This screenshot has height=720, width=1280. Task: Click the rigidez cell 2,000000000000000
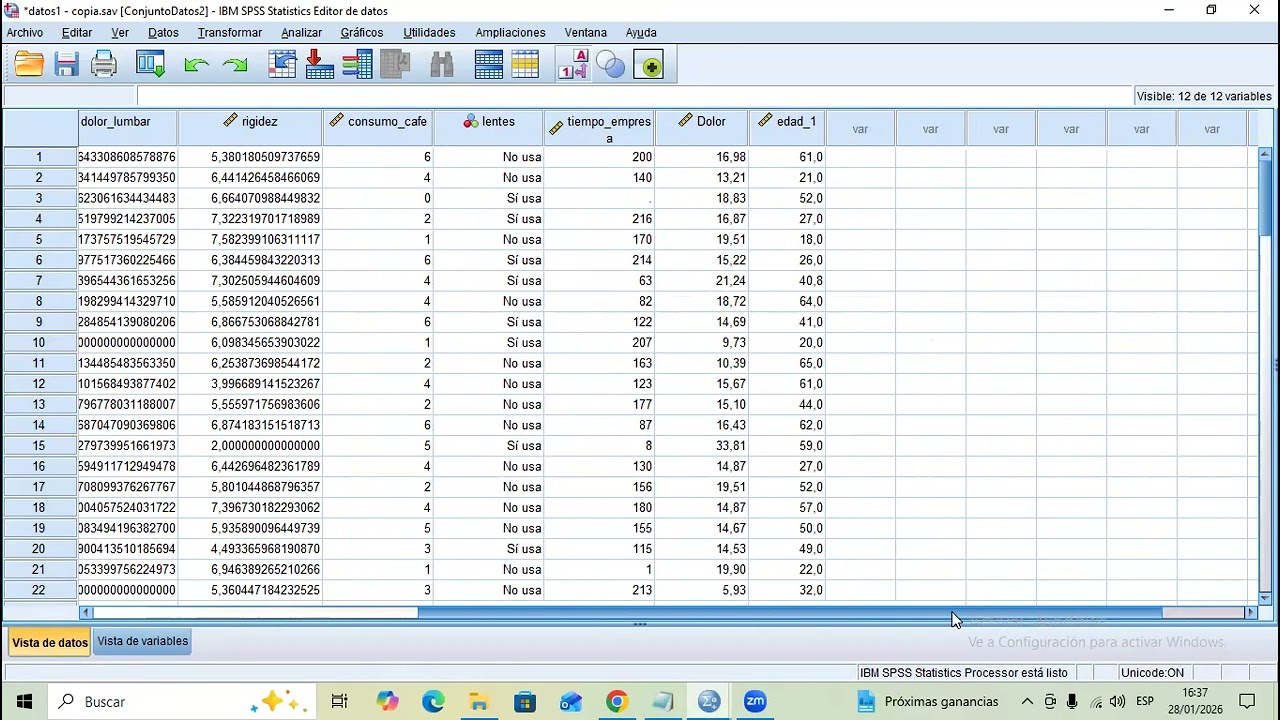(x=250, y=446)
